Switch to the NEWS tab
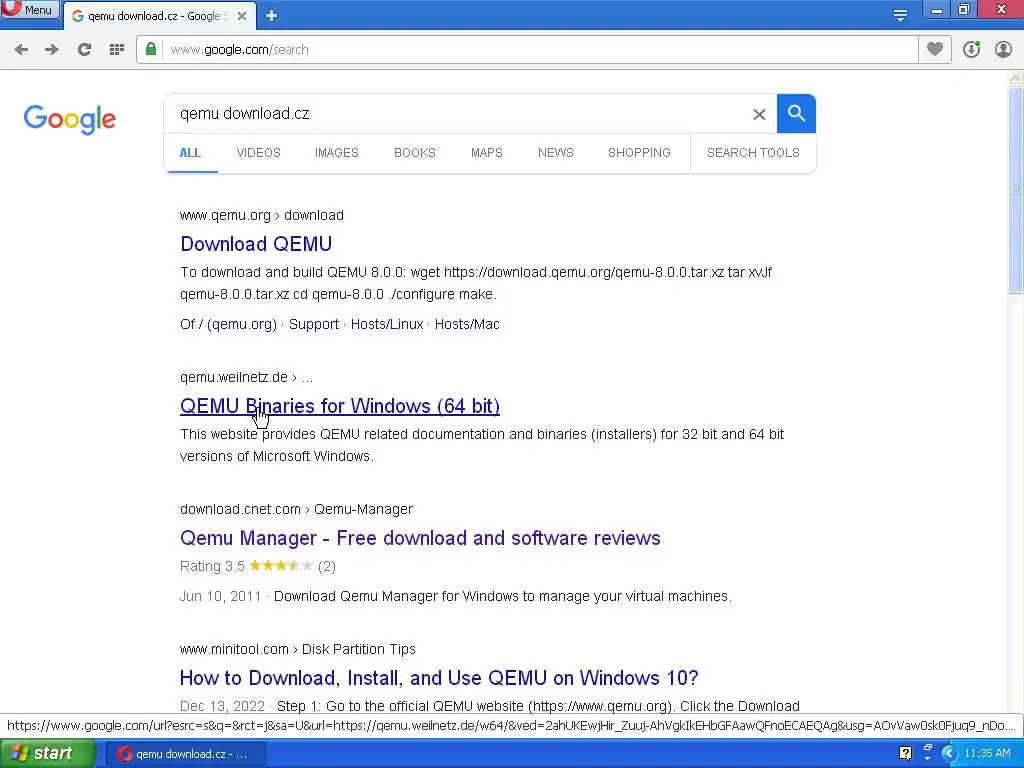This screenshot has width=1024, height=768. click(x=556, y=153)
